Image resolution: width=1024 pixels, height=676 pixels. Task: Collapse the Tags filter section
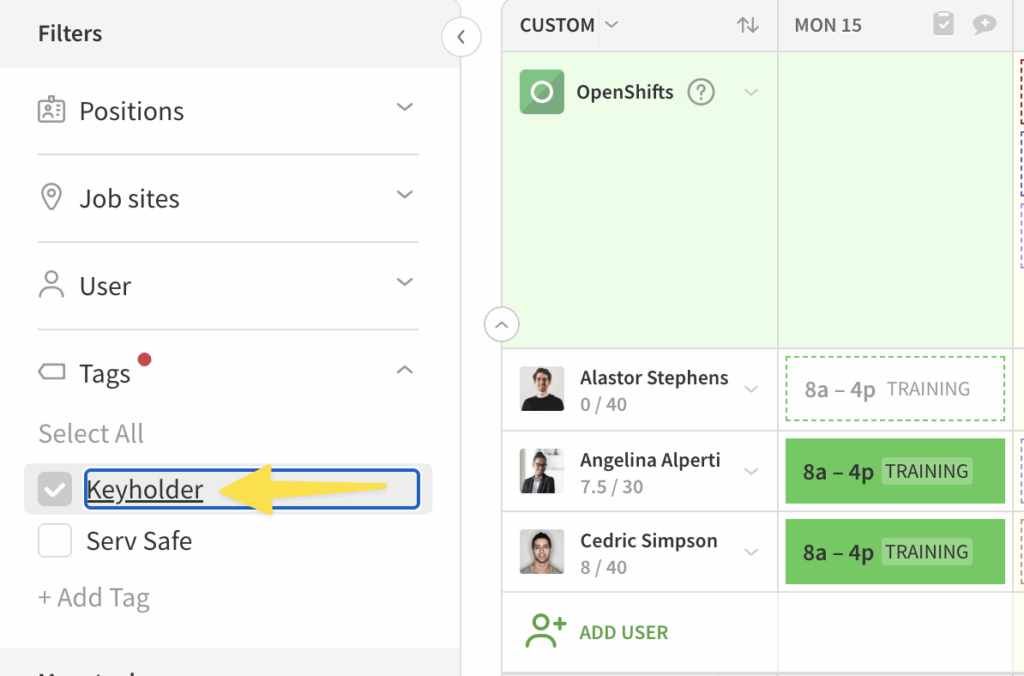[x=404, y=371]
